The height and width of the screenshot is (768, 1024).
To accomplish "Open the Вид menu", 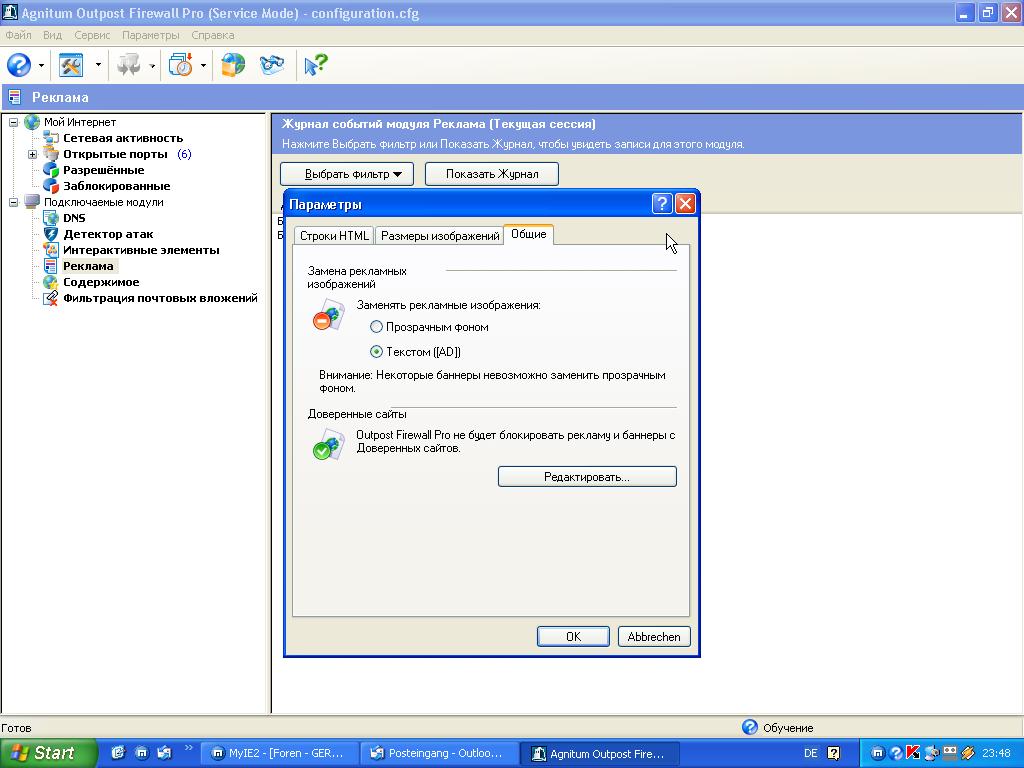I will tap(52, 35).
